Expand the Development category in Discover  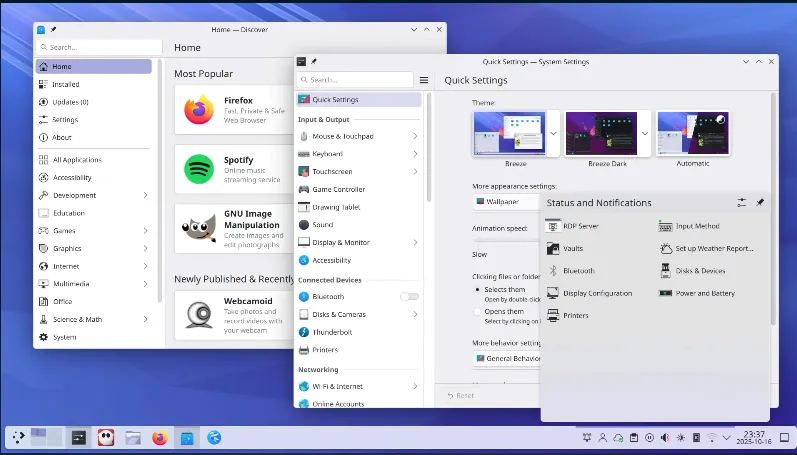click(x=146, y=196)
